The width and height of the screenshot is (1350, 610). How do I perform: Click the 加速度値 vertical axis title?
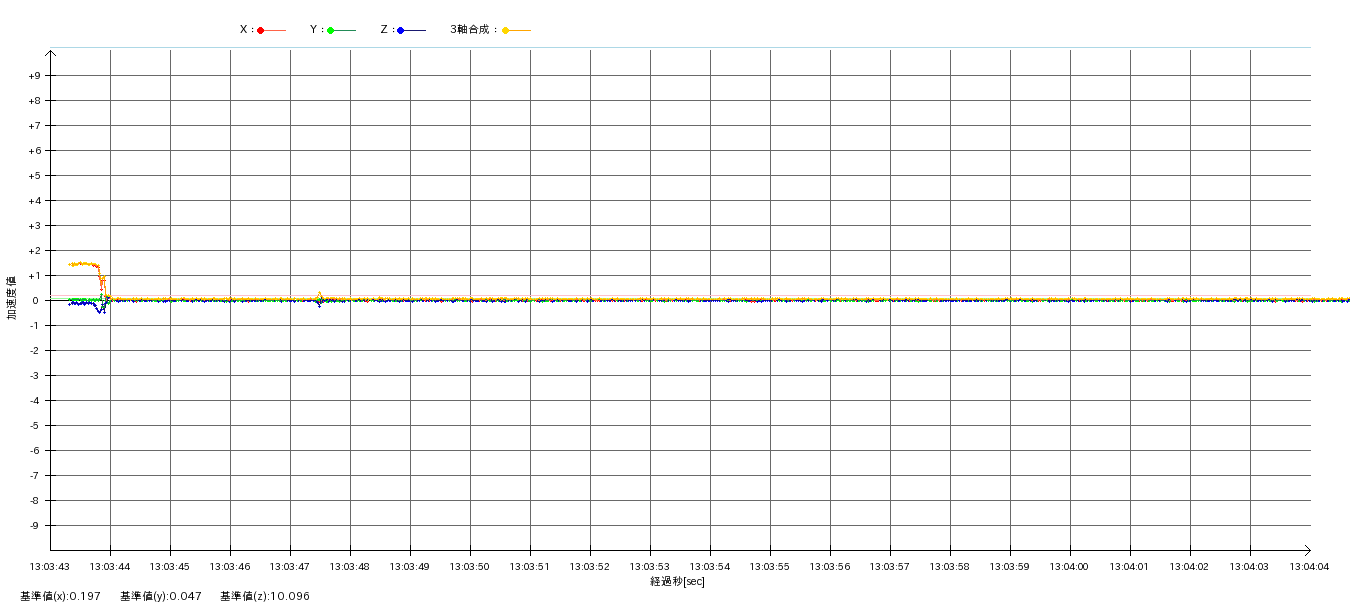click(x=12, y=298)
